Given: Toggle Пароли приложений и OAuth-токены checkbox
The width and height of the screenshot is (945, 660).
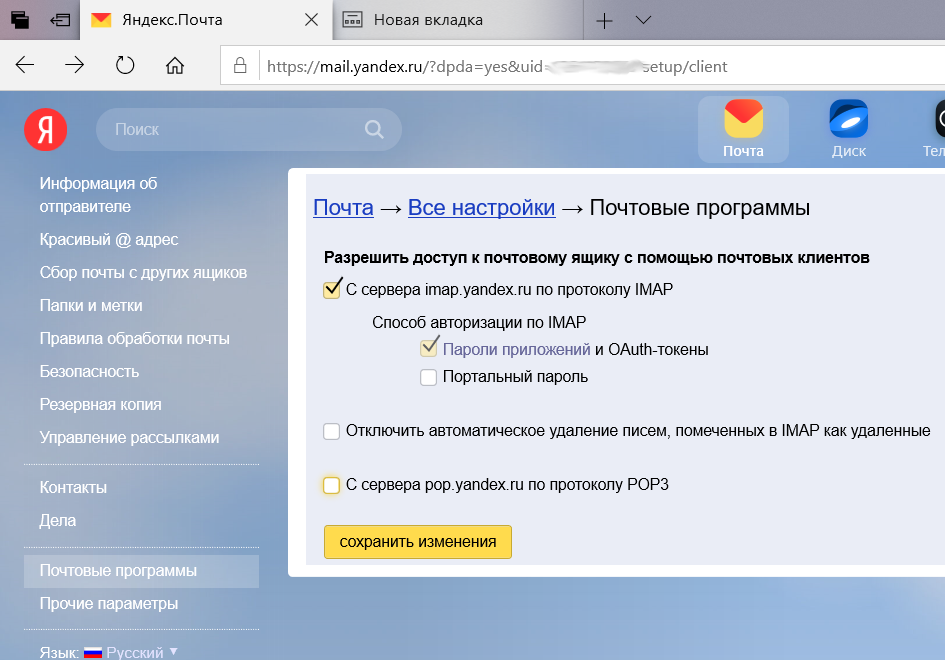Looking at the screenshot, I should tap(429, 348).
